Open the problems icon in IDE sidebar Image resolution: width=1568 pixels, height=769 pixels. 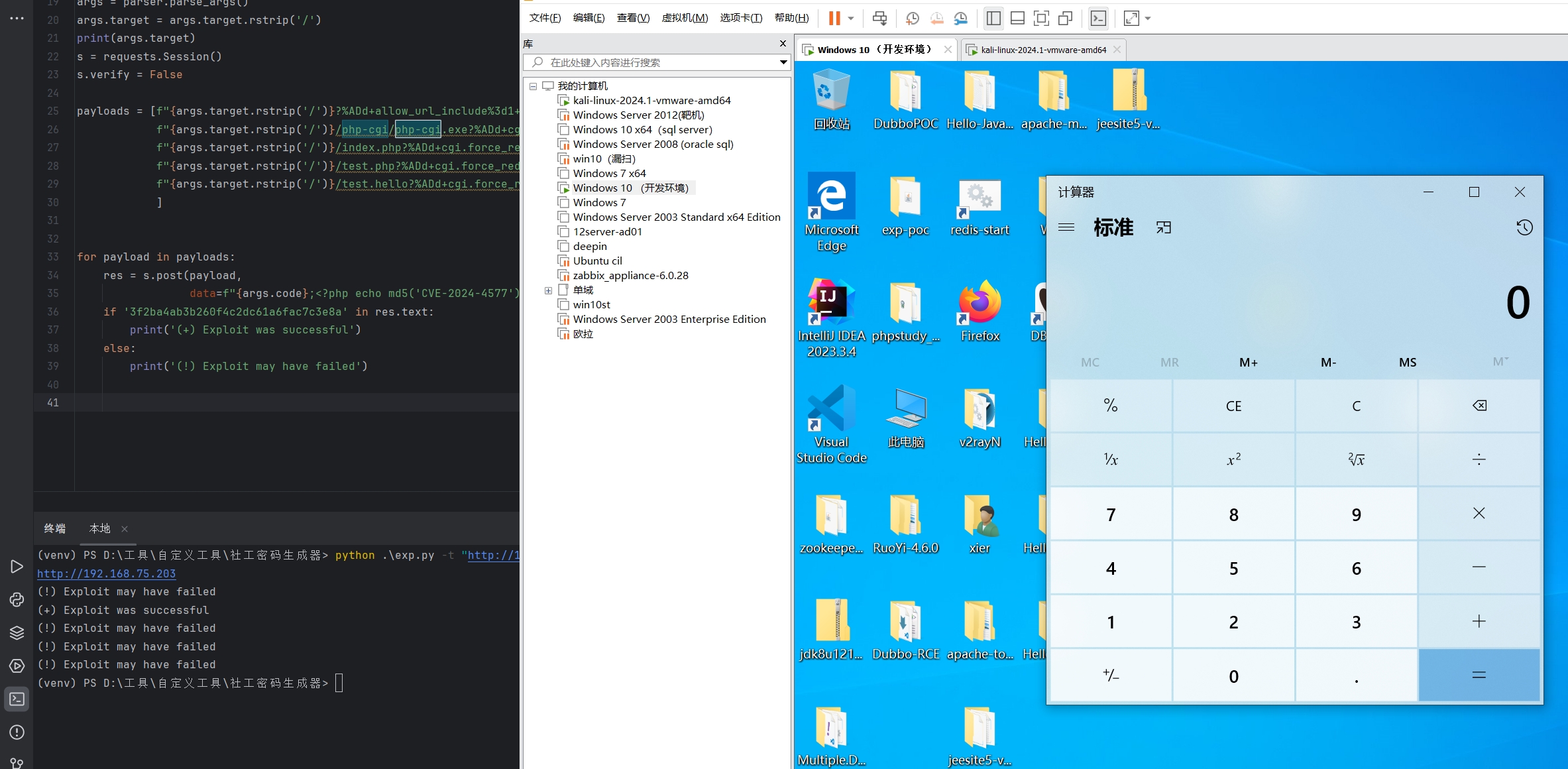tap(17, 733)
